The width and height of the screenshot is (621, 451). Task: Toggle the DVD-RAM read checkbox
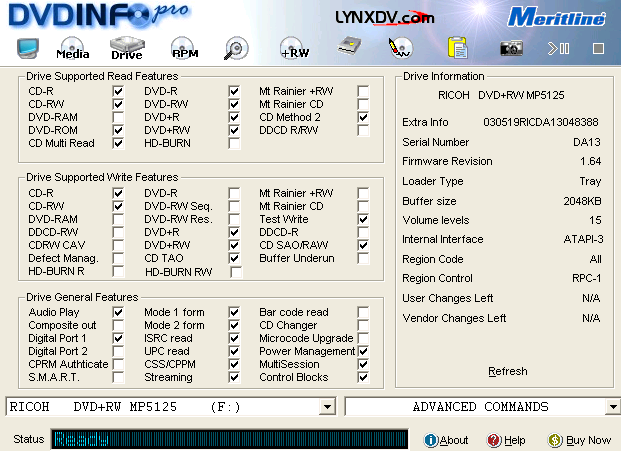coord(118,117)
